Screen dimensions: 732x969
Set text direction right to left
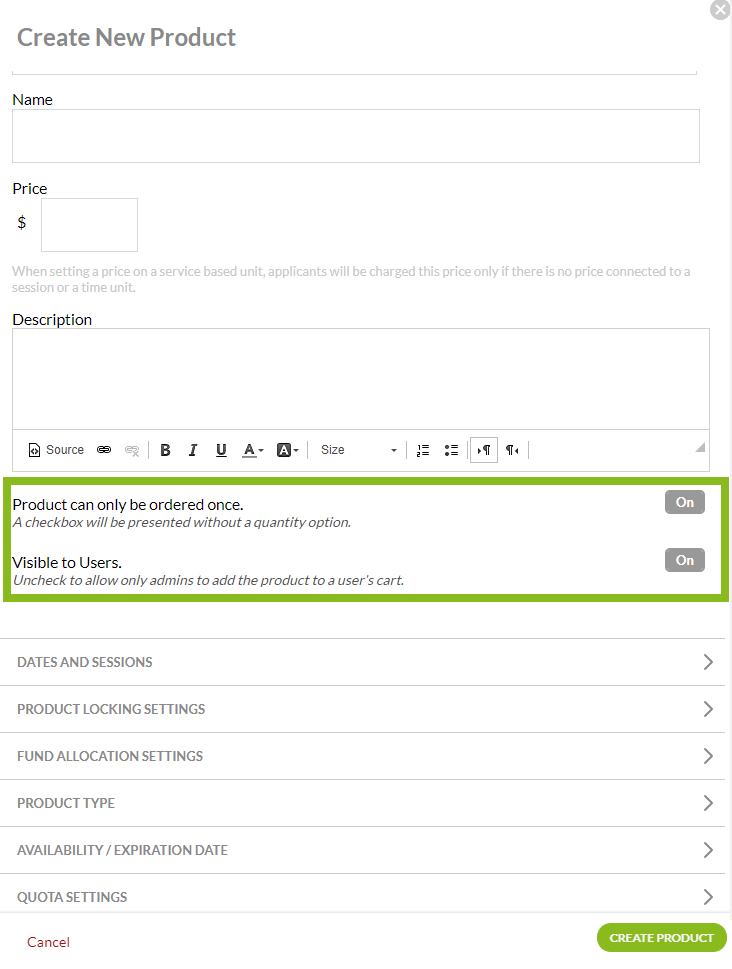point(512,450)
